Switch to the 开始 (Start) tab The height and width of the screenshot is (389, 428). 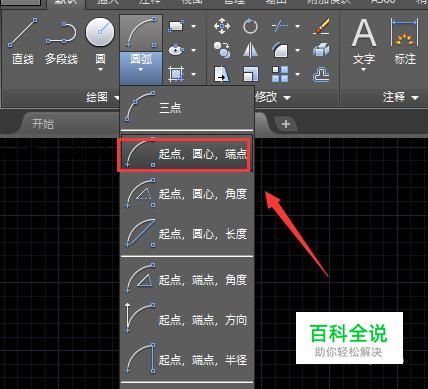tap(43, 124)
